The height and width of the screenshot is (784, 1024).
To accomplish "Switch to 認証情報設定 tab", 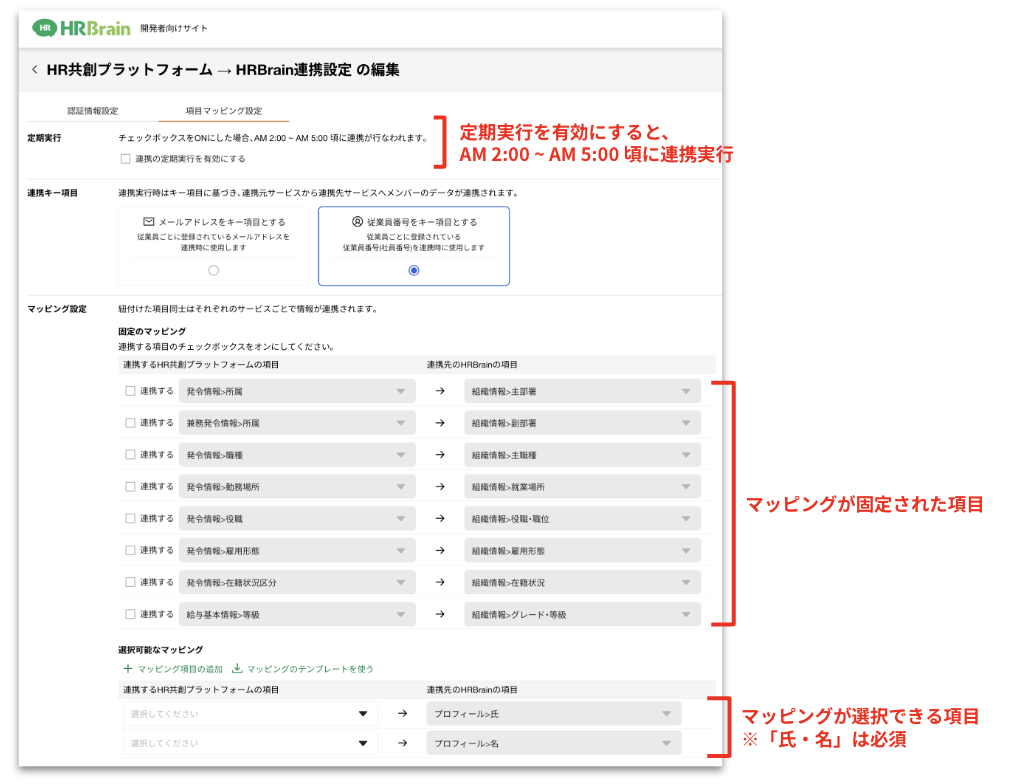I will (x=93, y=111).
